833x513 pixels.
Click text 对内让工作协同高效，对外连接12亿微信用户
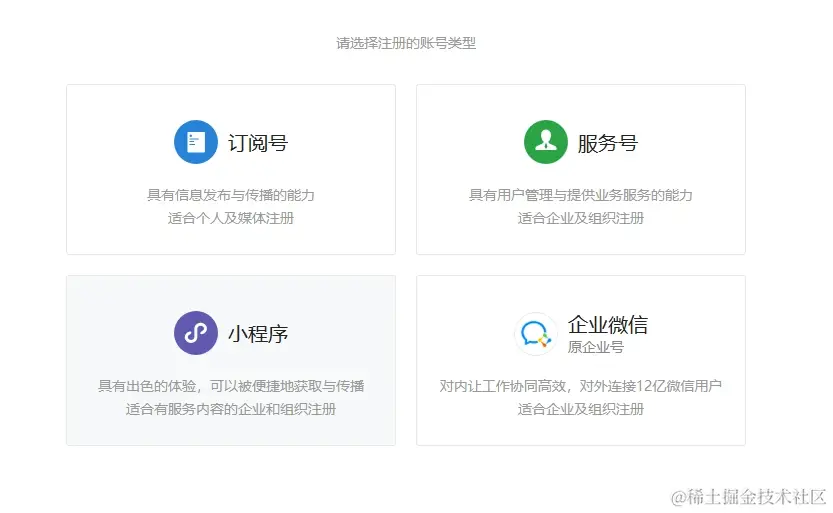(x=581, y=386)
